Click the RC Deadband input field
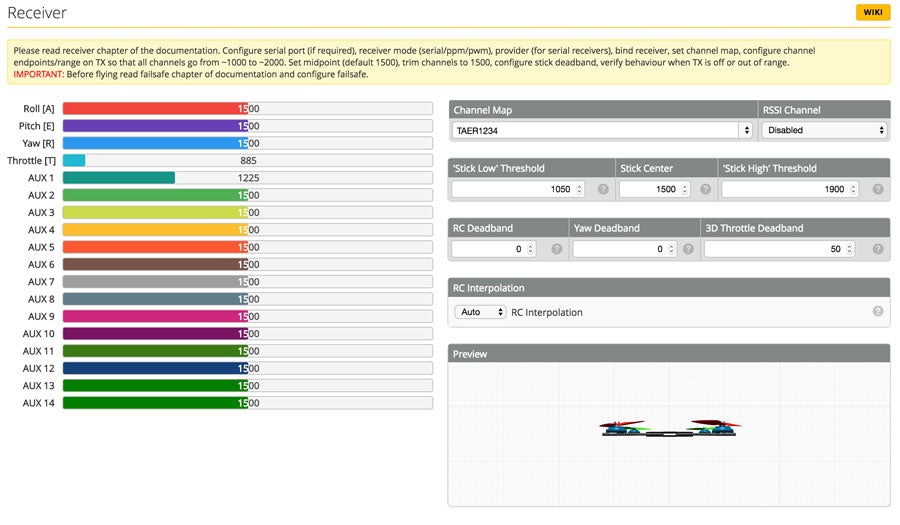900x525 pixels. click(488, 249)
